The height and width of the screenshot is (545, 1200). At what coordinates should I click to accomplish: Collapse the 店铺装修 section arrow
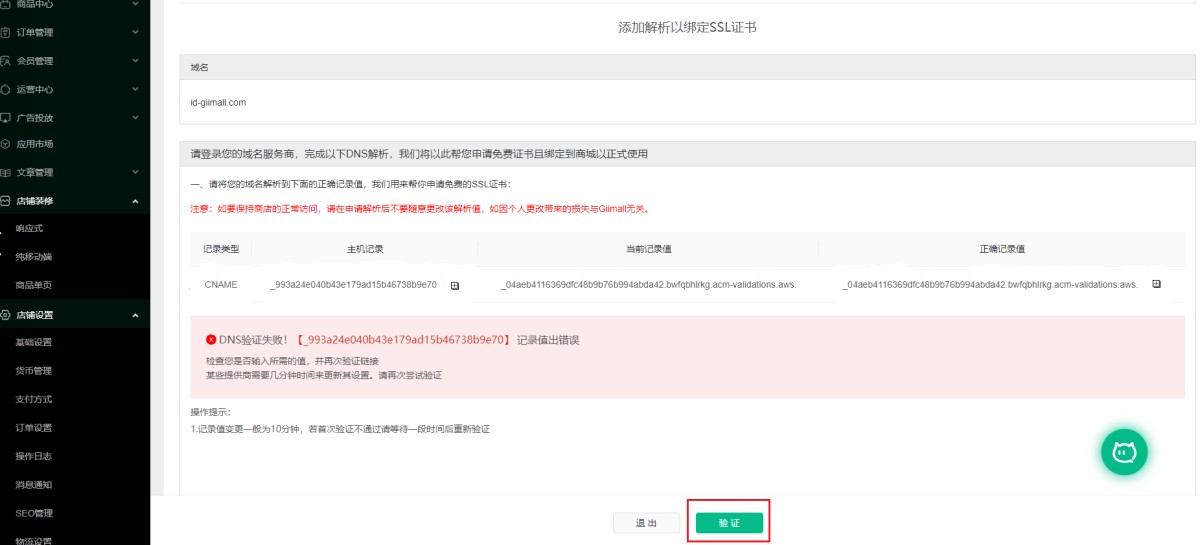(x=135, y=201)
